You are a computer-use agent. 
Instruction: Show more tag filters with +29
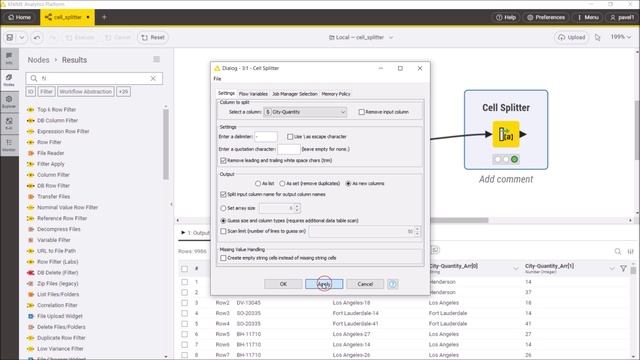pyautogui.click(x=123, y=92)
